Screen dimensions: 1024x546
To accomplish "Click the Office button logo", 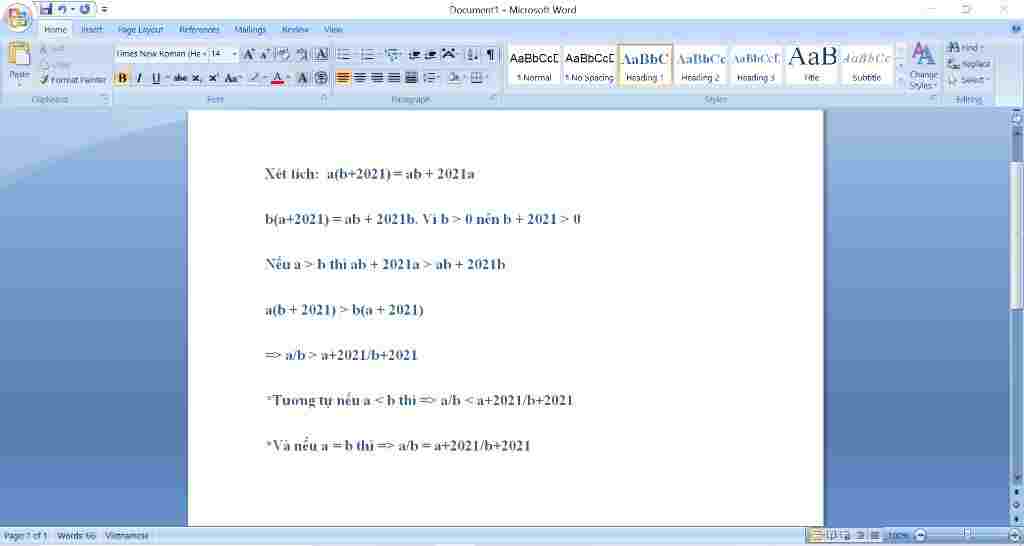I will click(18, 18).
